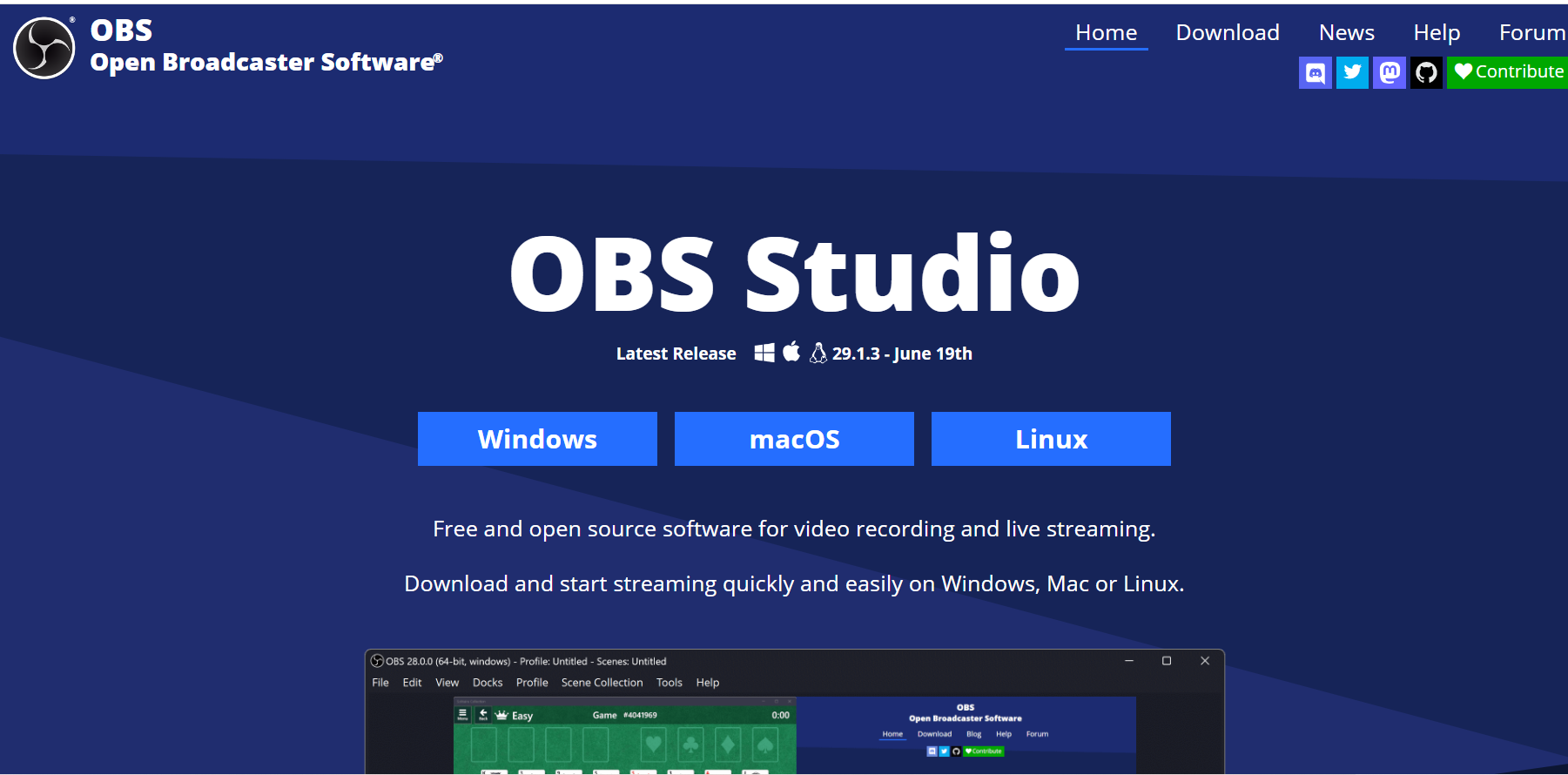The height and width of the screenshot is (775, 1568).
Task: Open the Forum nav link
Action: (x=1532, y=33)
